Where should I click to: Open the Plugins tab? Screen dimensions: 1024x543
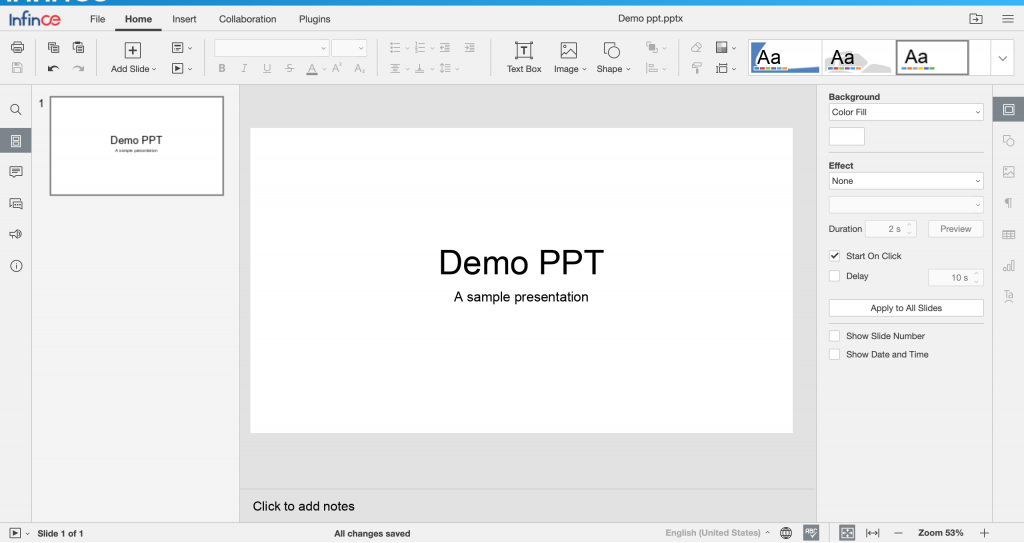tap(315, 19)
